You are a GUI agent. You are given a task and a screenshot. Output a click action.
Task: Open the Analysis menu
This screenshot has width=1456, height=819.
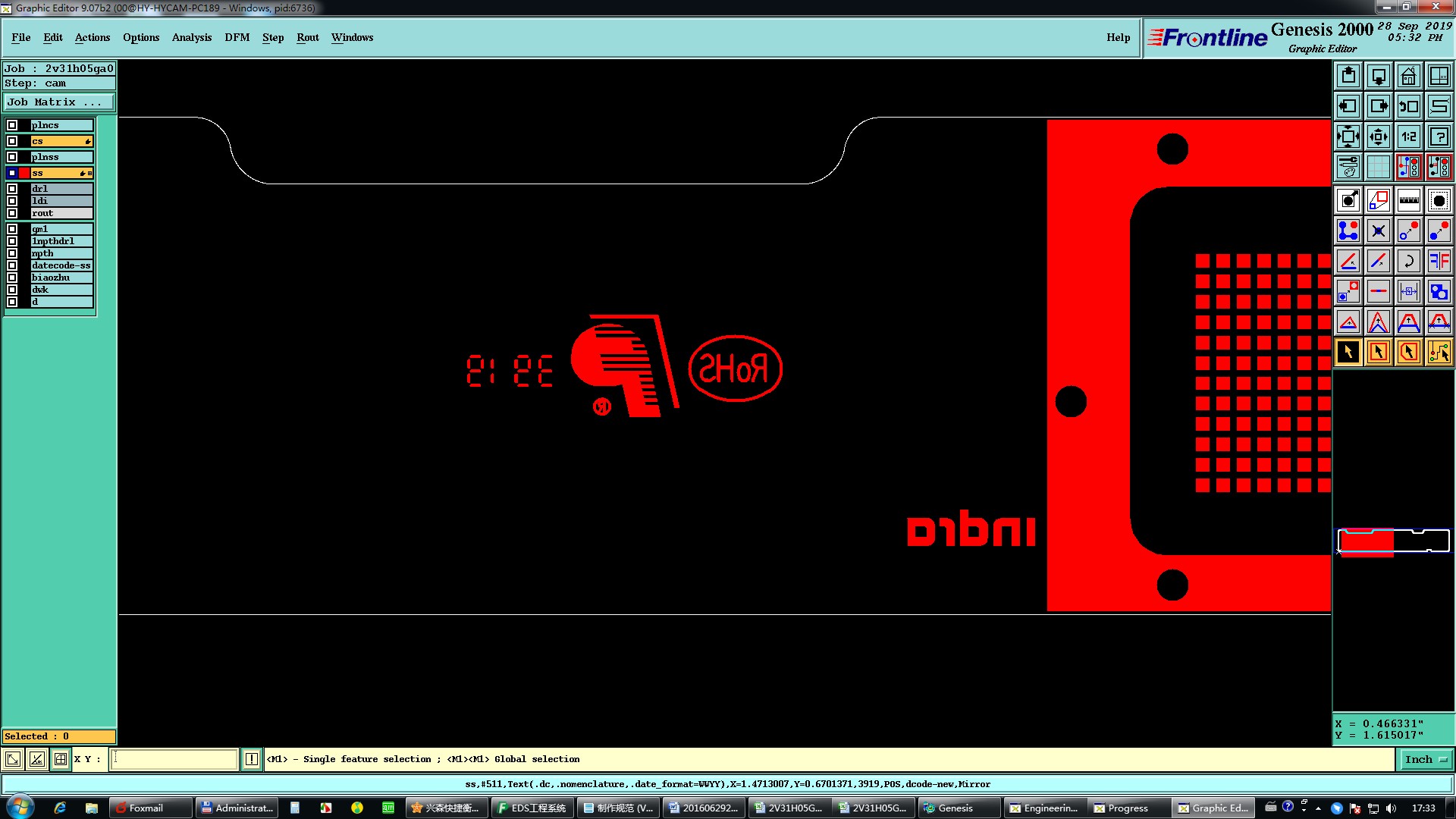(191, 37)
